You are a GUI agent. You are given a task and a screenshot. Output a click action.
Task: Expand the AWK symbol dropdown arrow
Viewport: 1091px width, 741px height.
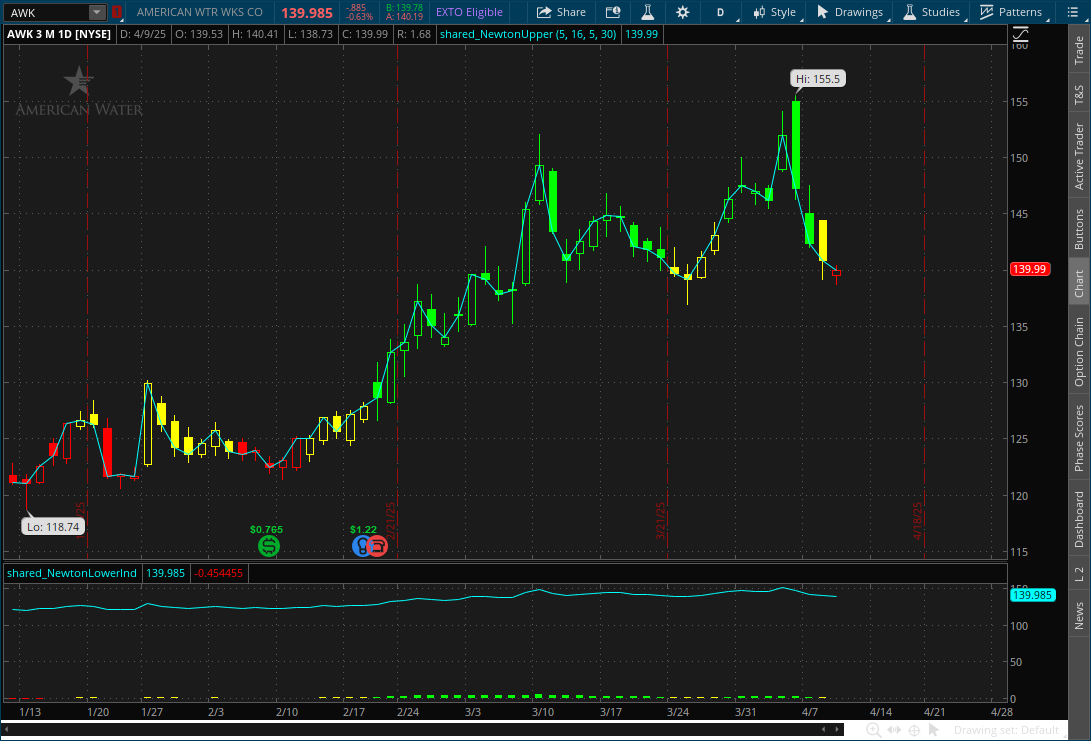[97, 12]
